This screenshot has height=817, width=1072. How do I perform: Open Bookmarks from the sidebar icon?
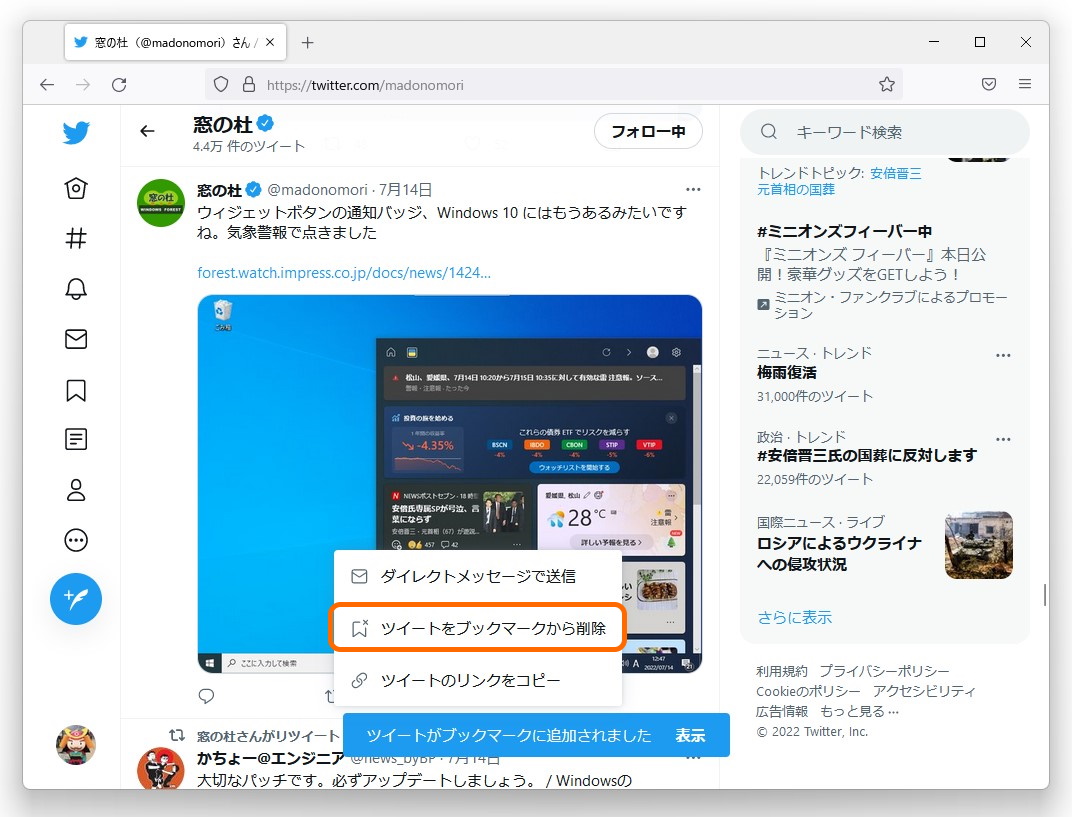pos(75,390)
